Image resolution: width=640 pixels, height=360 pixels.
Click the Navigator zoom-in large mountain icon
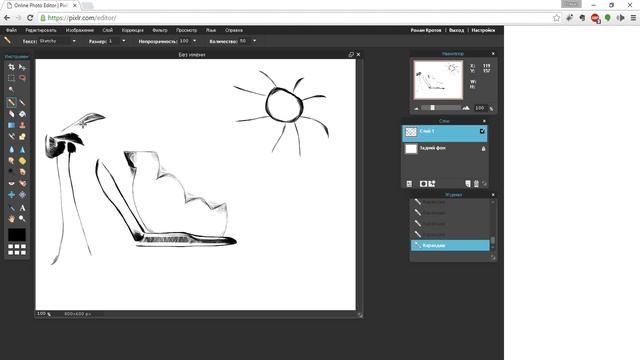point(466,108)
